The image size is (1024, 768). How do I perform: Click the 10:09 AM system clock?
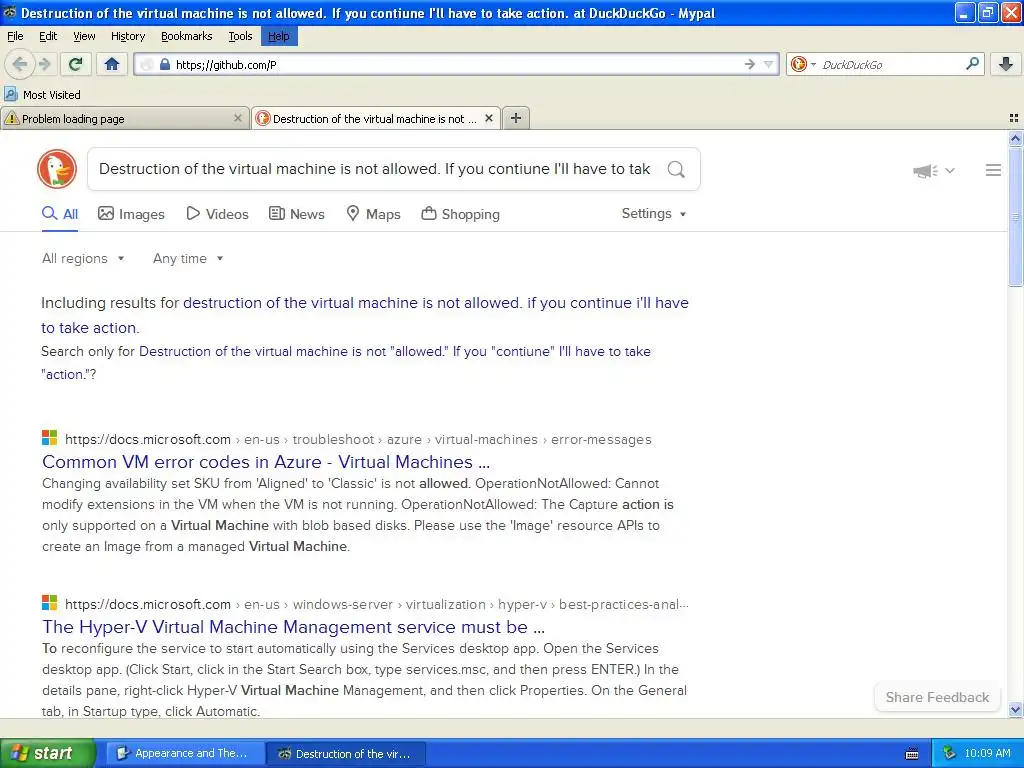click(987, 754)
